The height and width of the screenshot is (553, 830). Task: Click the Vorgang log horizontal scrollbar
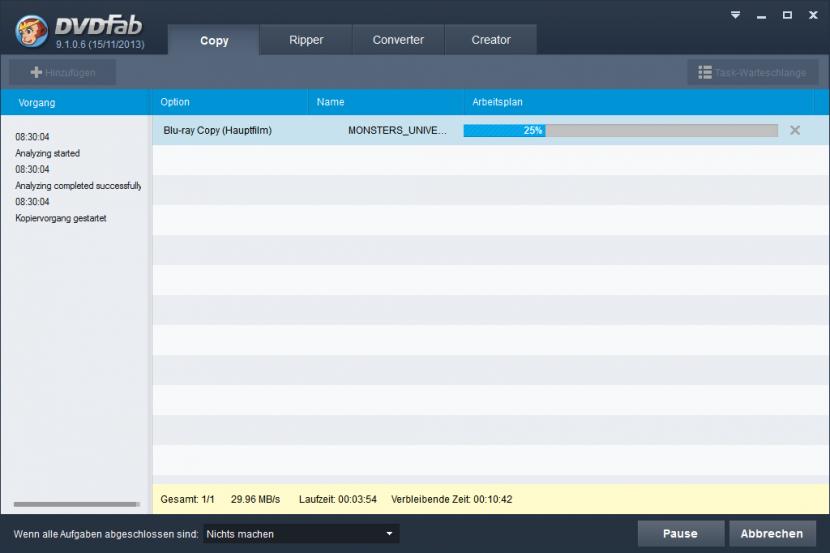(76, 504)
